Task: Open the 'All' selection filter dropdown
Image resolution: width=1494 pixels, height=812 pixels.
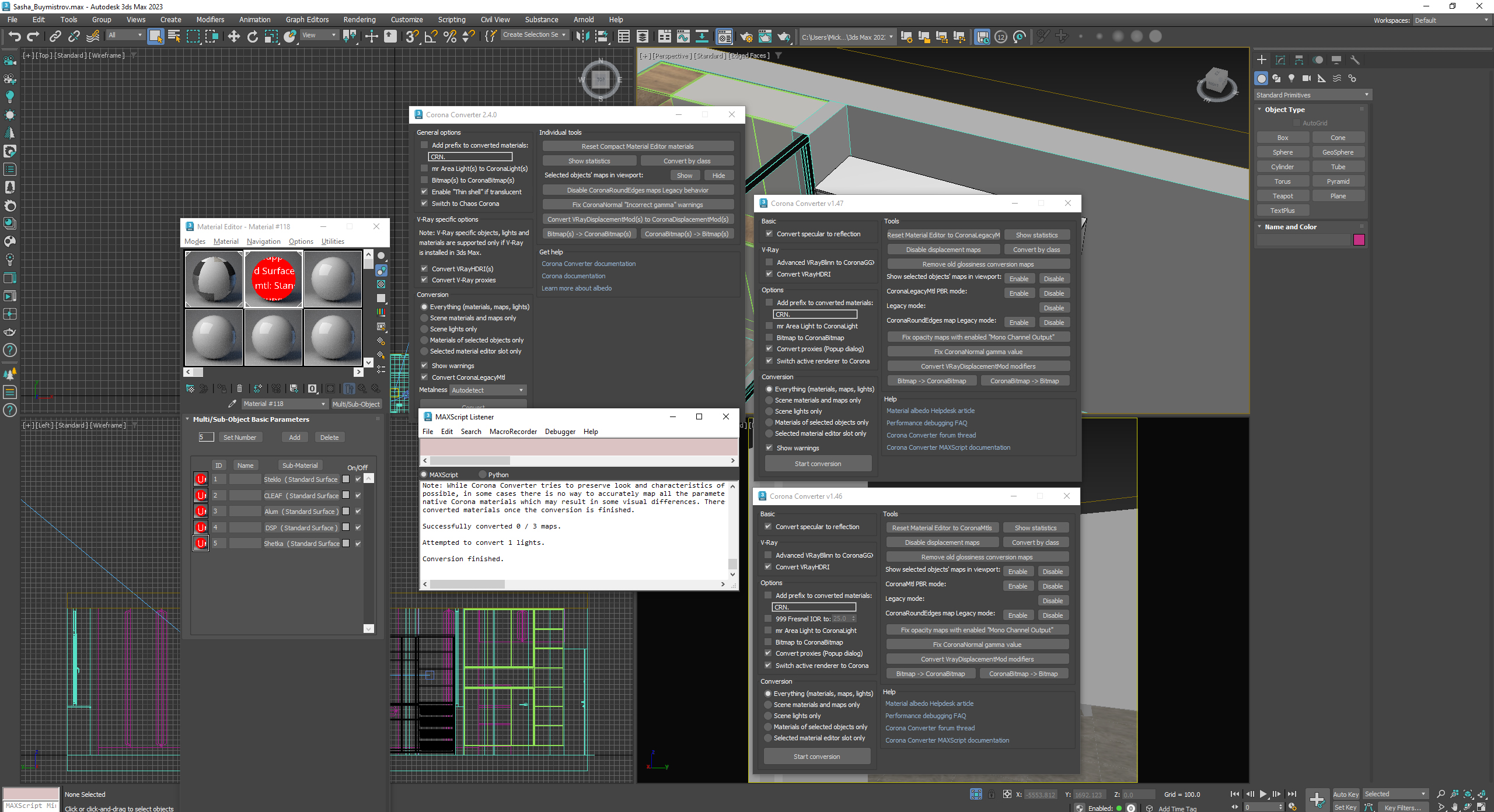Action: [125, 35]
